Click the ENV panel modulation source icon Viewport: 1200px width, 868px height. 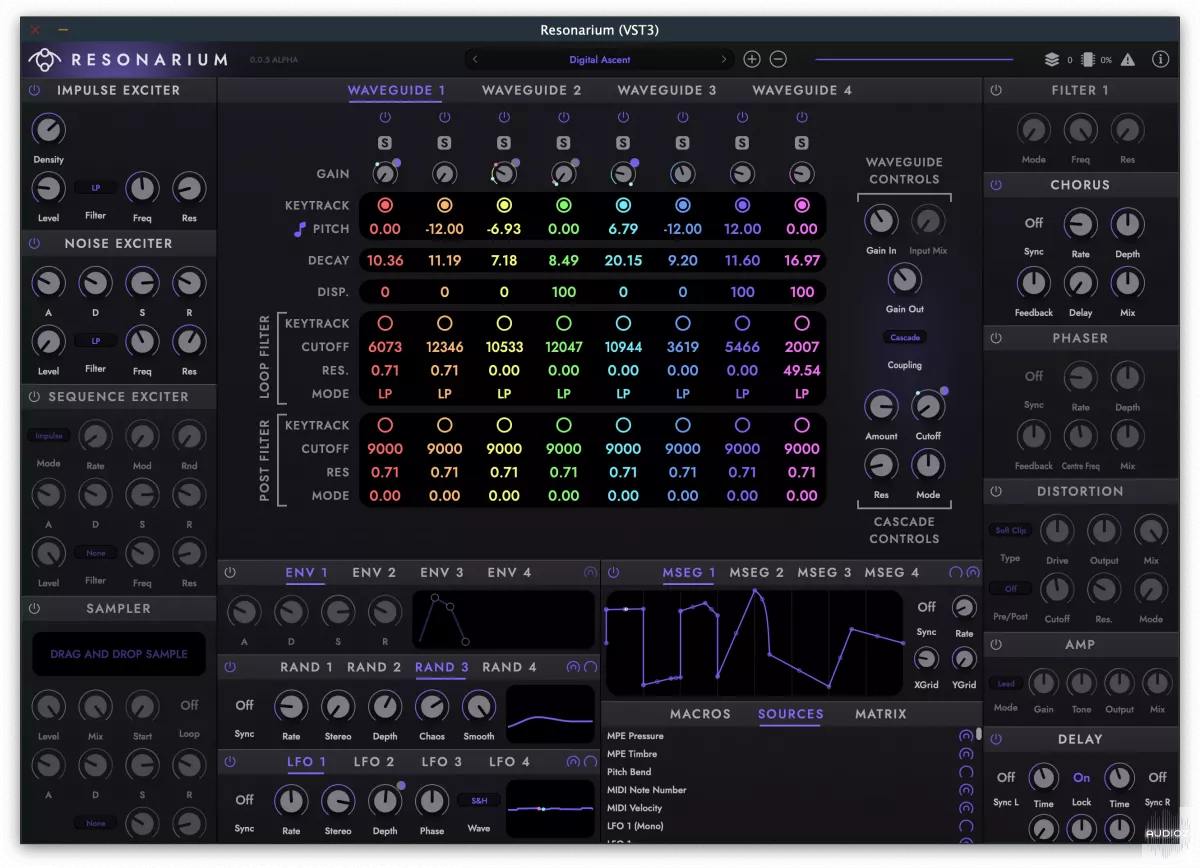(x=590, y=573)
